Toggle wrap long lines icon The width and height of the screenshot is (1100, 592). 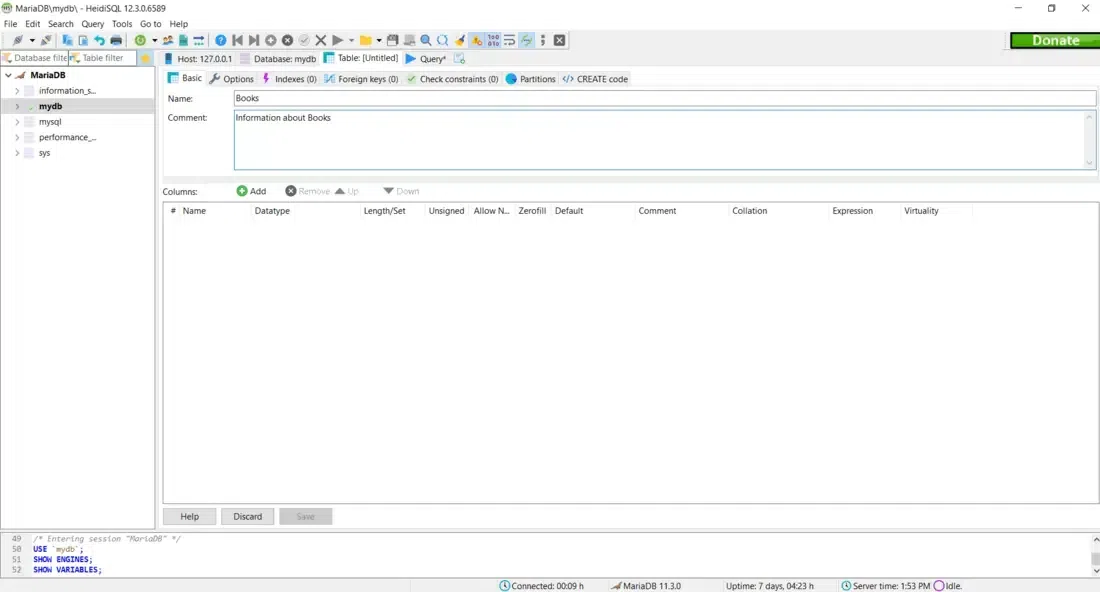pos(509,41)
